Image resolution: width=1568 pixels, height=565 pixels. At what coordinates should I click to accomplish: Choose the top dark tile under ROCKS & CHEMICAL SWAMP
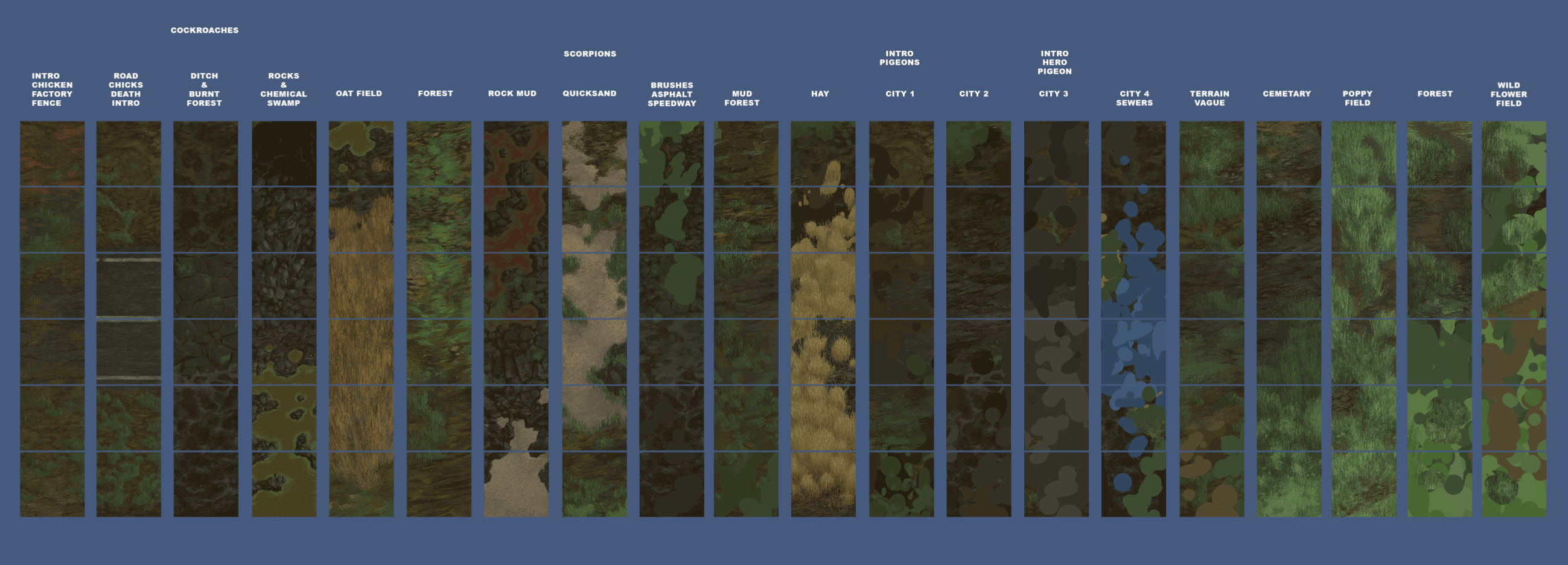pyautogui.click(x=284, y=153)
